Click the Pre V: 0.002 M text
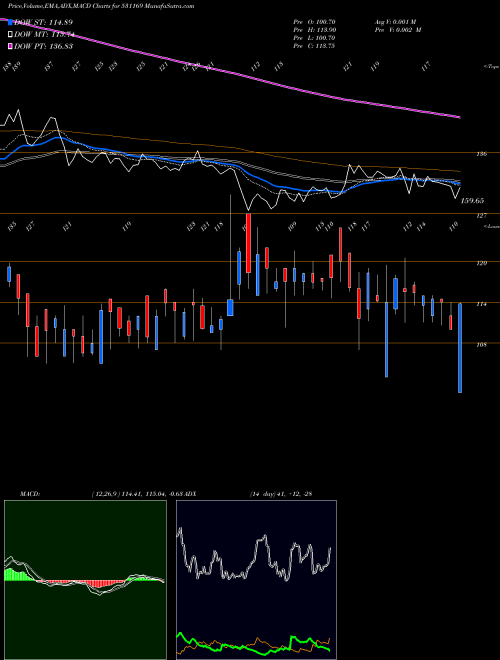This screenshot has width=500, height=660. [398, 30]
